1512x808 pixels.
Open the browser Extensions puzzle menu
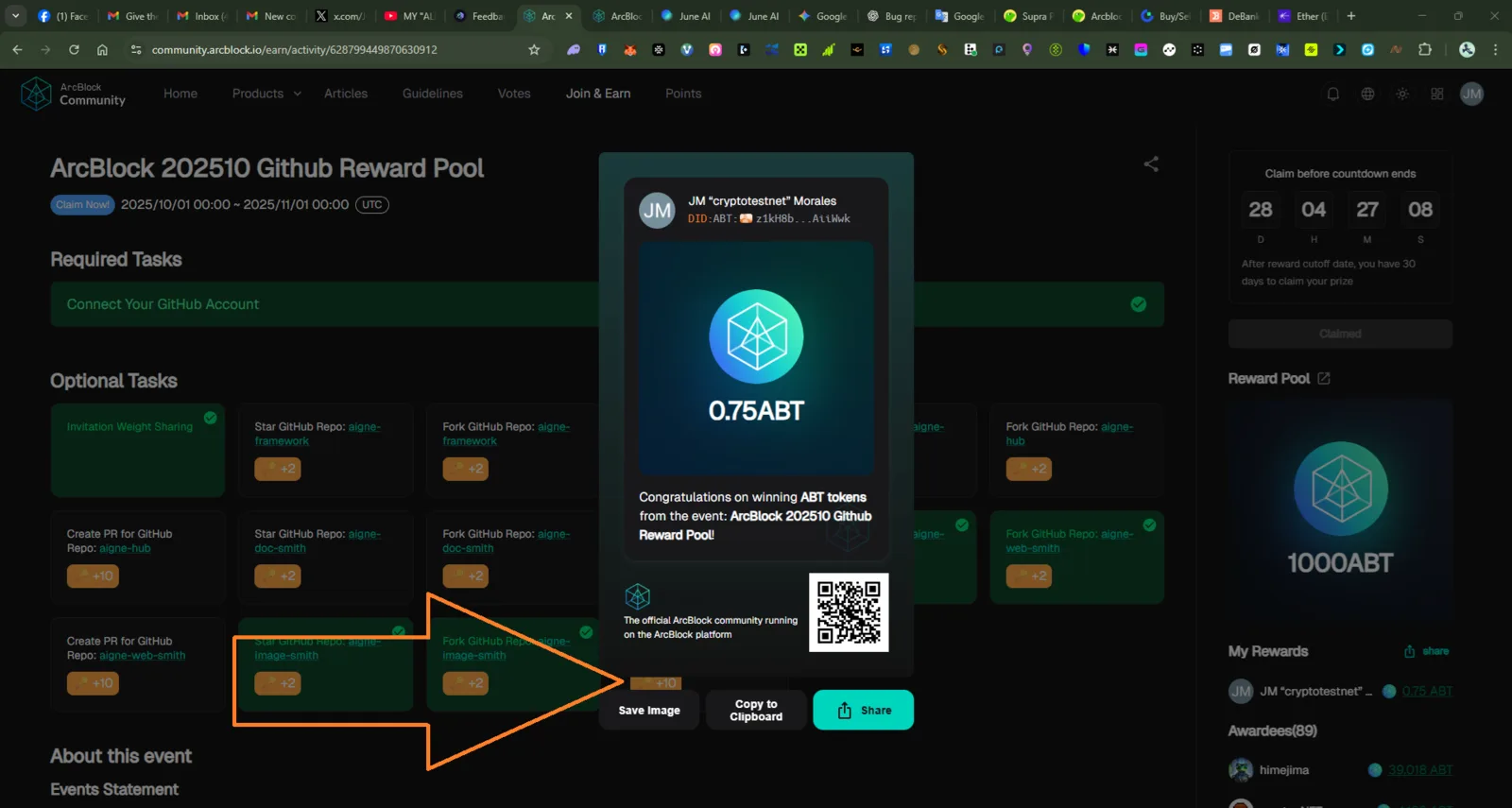pos(1425,50)
